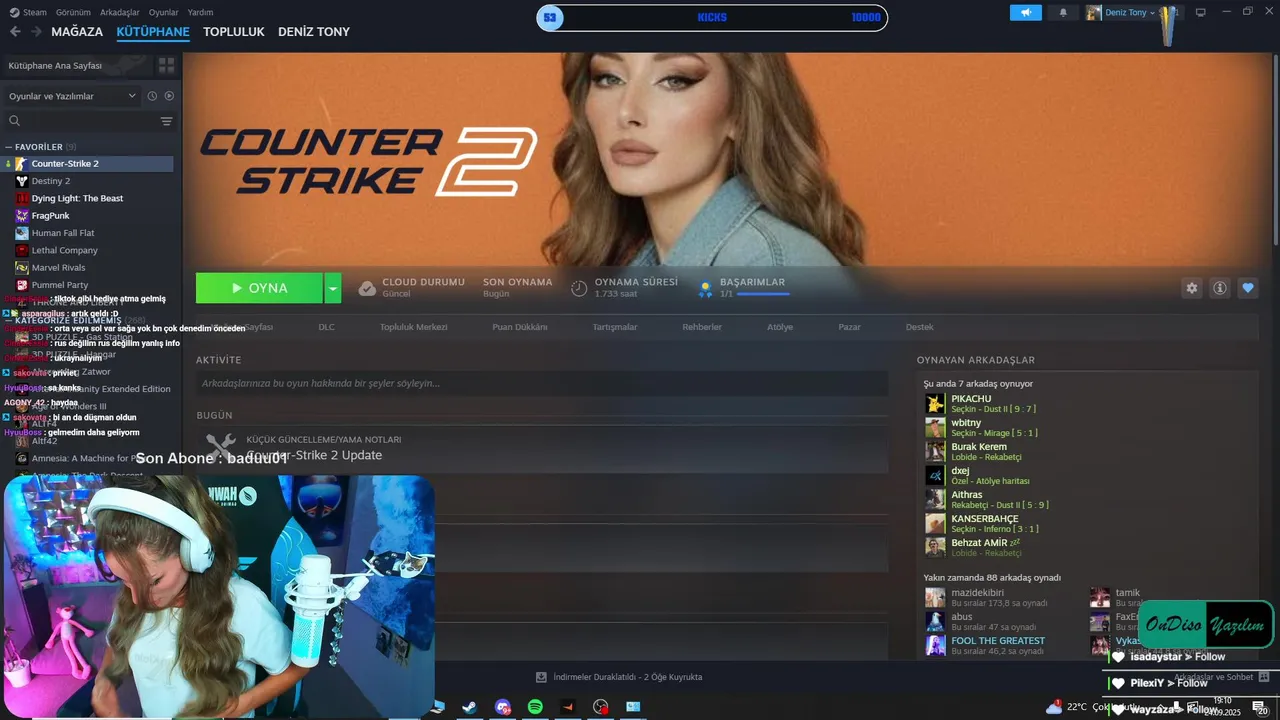Open the notifications bell

(1062, 13)
